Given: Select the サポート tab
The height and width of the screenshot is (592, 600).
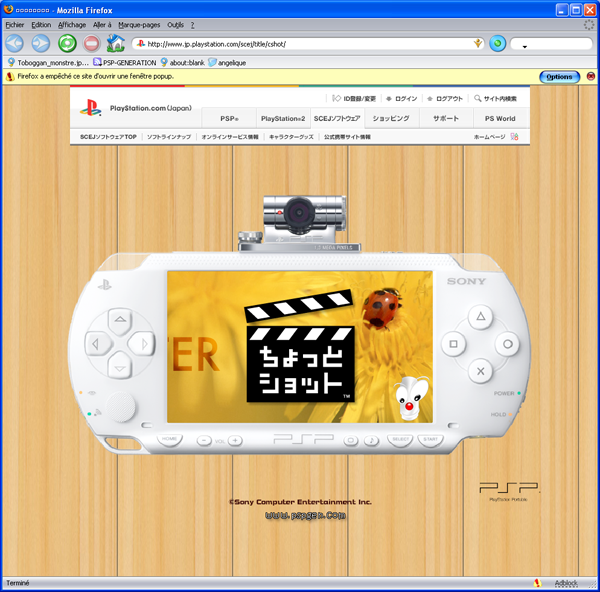Looking at the screenshot, I should tap(446, 118).
